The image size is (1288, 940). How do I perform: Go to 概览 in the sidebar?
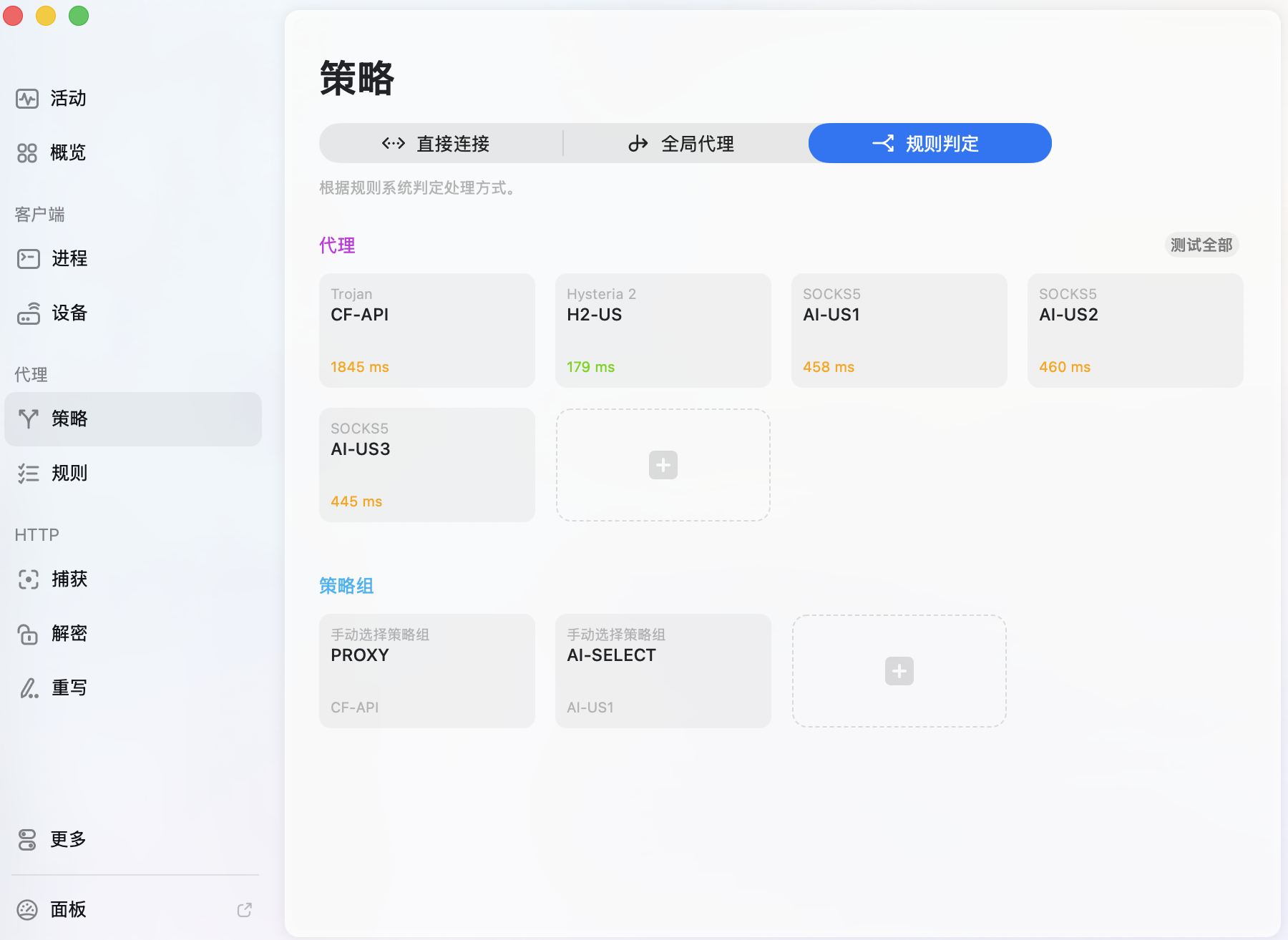(133, 153)
